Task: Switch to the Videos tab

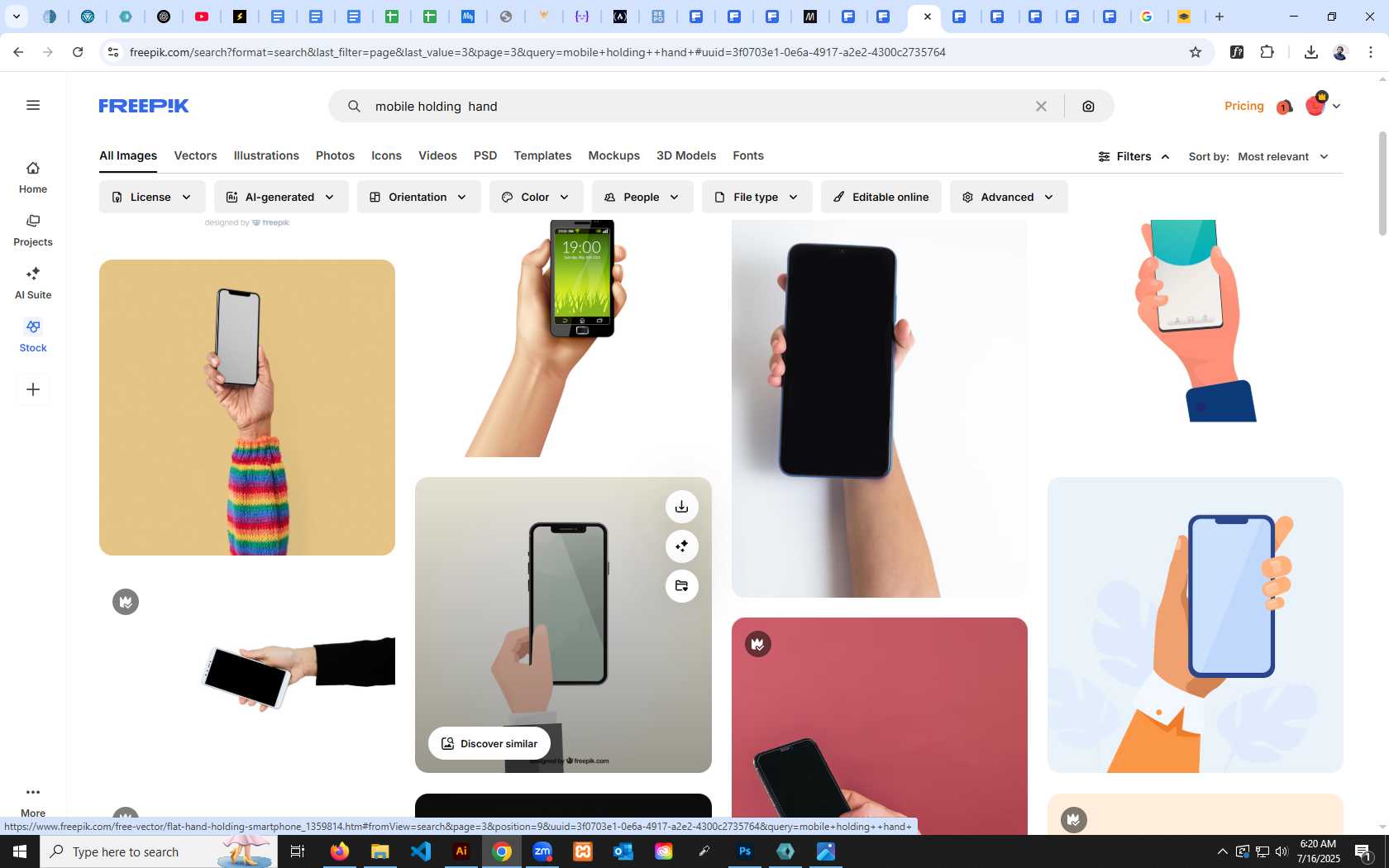Action: point(437,155)
